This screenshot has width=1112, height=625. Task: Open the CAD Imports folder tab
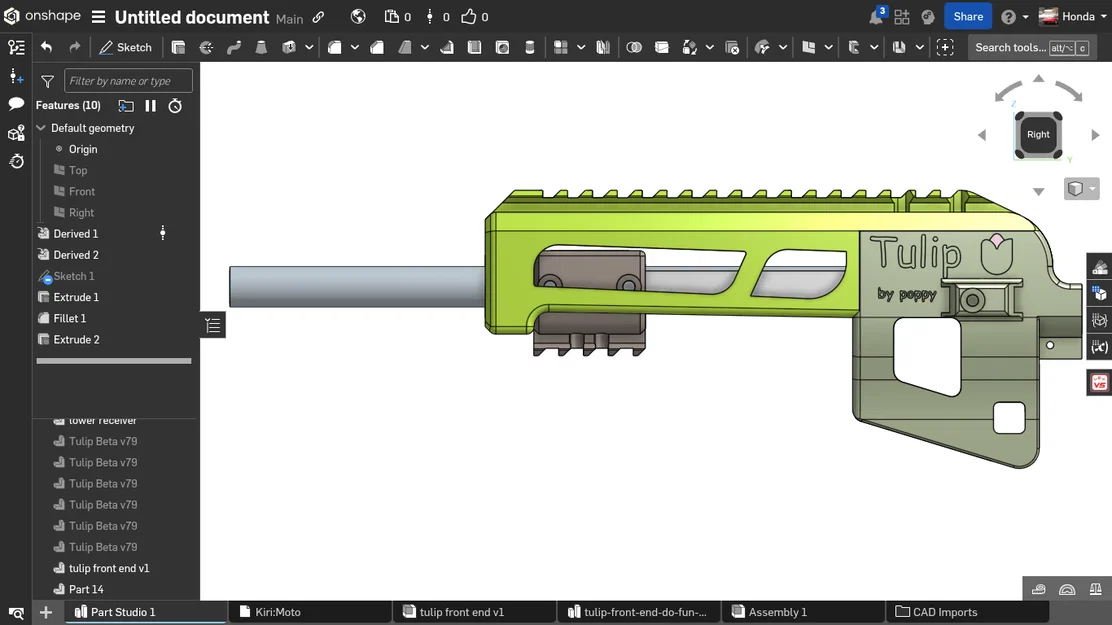pyautogui.click(x=967, y=612)
